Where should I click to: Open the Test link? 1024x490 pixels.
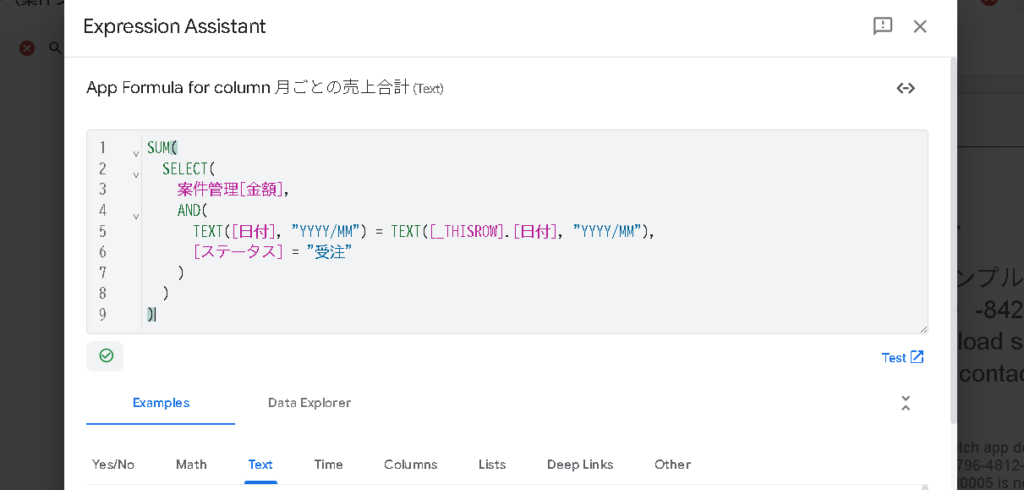902,357
